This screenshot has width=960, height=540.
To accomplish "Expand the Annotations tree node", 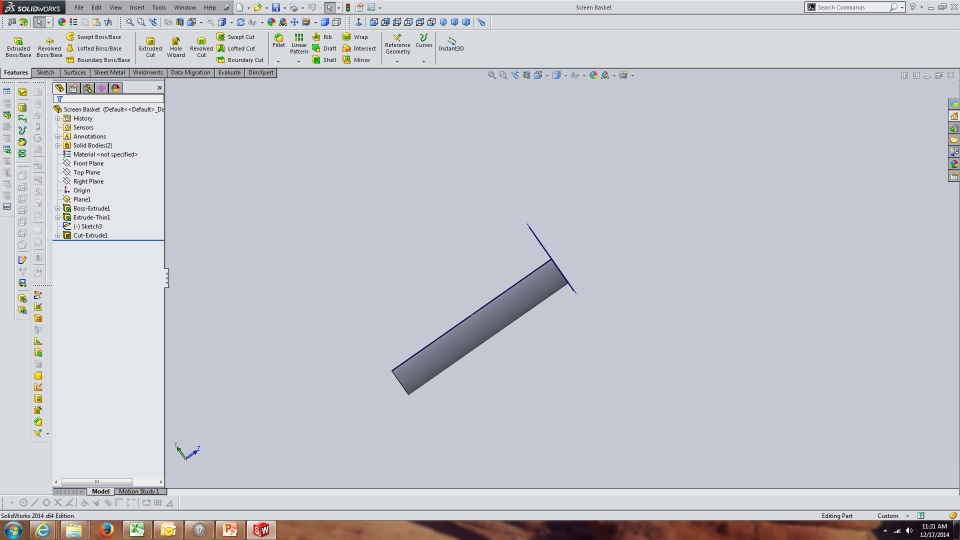I will tap(58, 137).
